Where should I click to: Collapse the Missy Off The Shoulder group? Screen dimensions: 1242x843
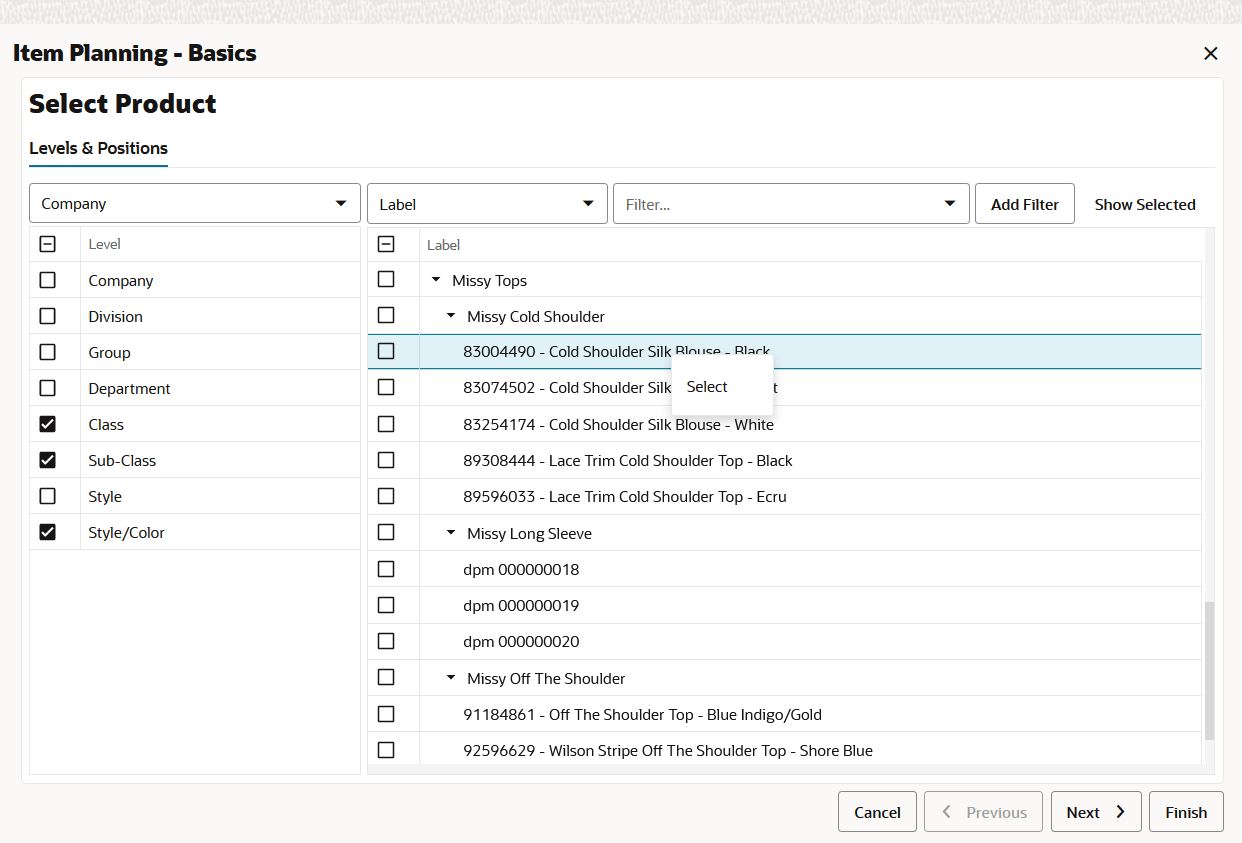point(449,677)
